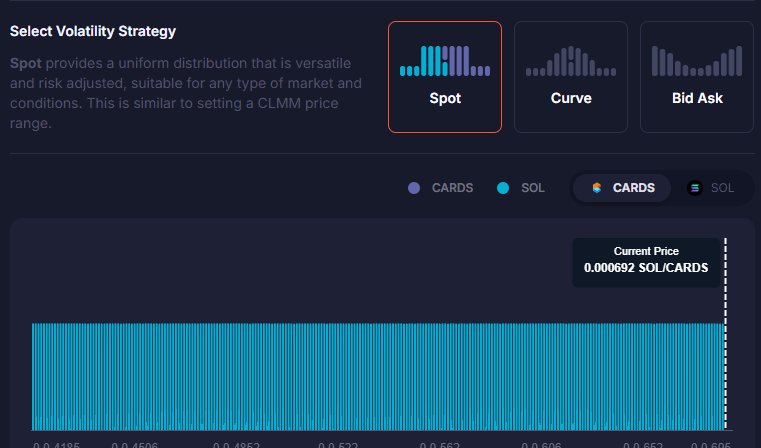The height and width of the screenshot is (448, 761).
Task: Click the 0.000692 SOL/CARDS price value
Action: (x=646, y=268)
